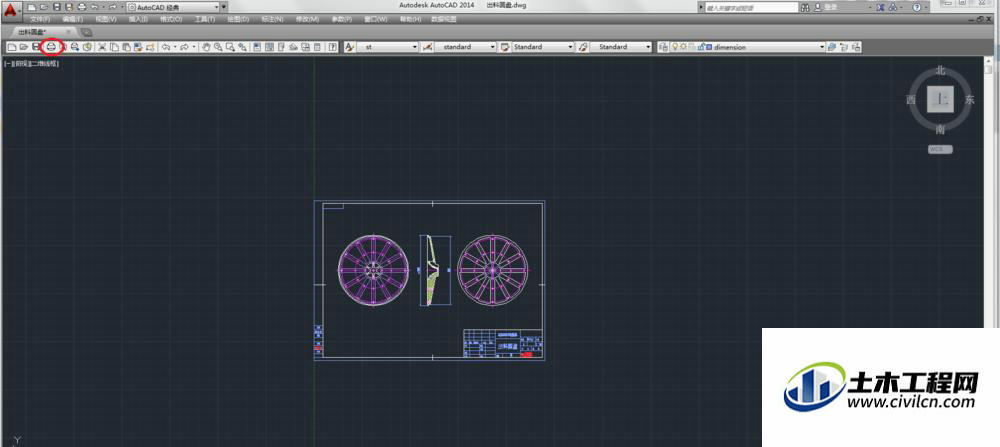Viewport: 1000px width, 447px height.
Task: Click the Help question-mark icon on Standard toolbar
Action: click(333, 47)
